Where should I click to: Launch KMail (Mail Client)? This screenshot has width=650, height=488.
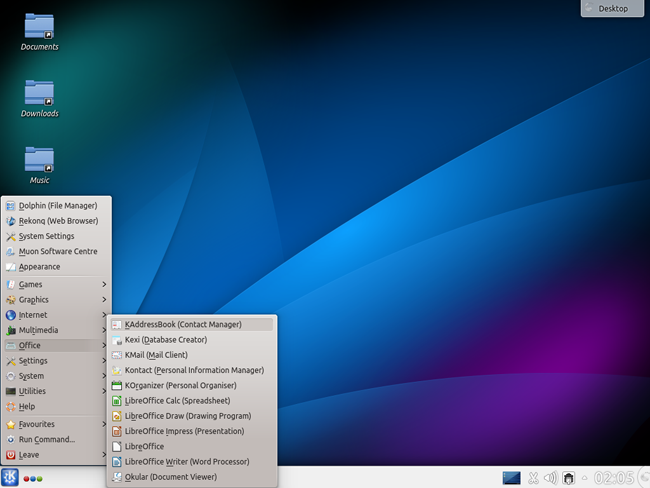click(x=192, y=355)
